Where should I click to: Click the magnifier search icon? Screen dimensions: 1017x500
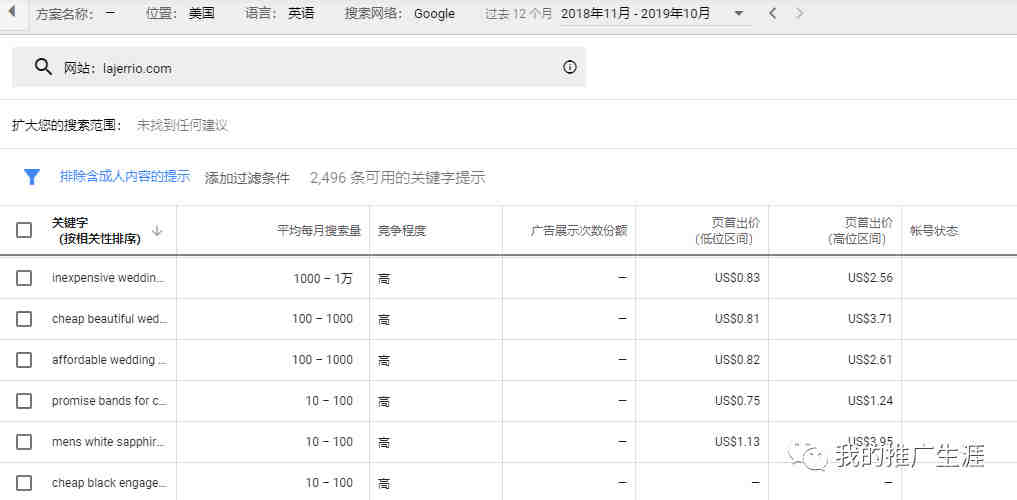click(42, 67)
